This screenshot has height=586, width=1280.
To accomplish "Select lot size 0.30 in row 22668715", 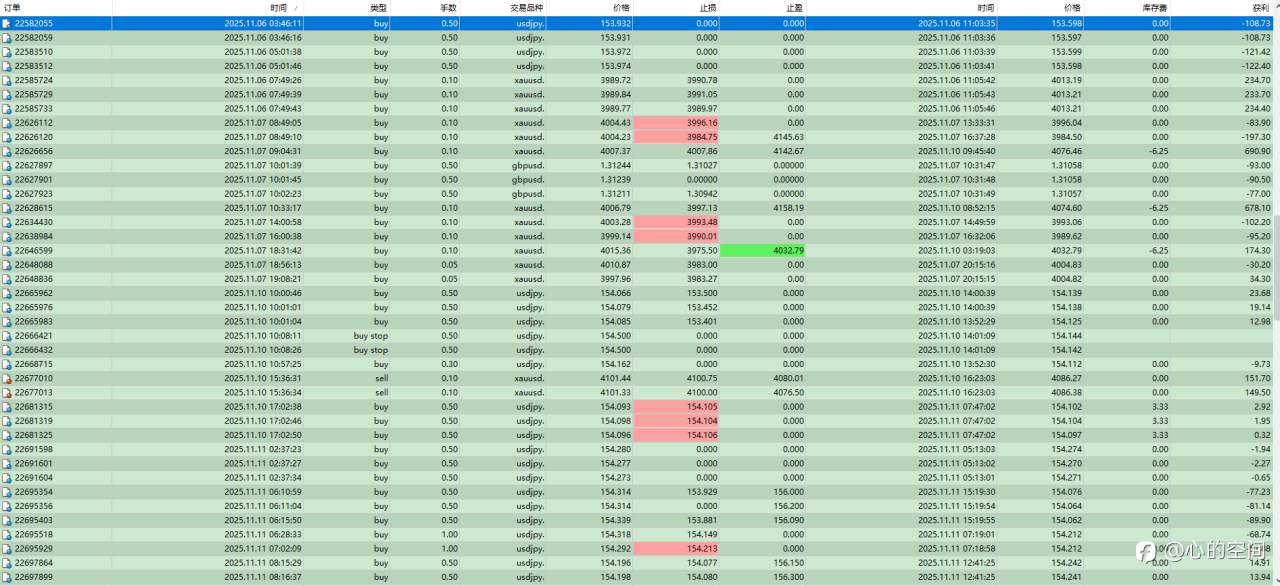I will tap(450, 364).
